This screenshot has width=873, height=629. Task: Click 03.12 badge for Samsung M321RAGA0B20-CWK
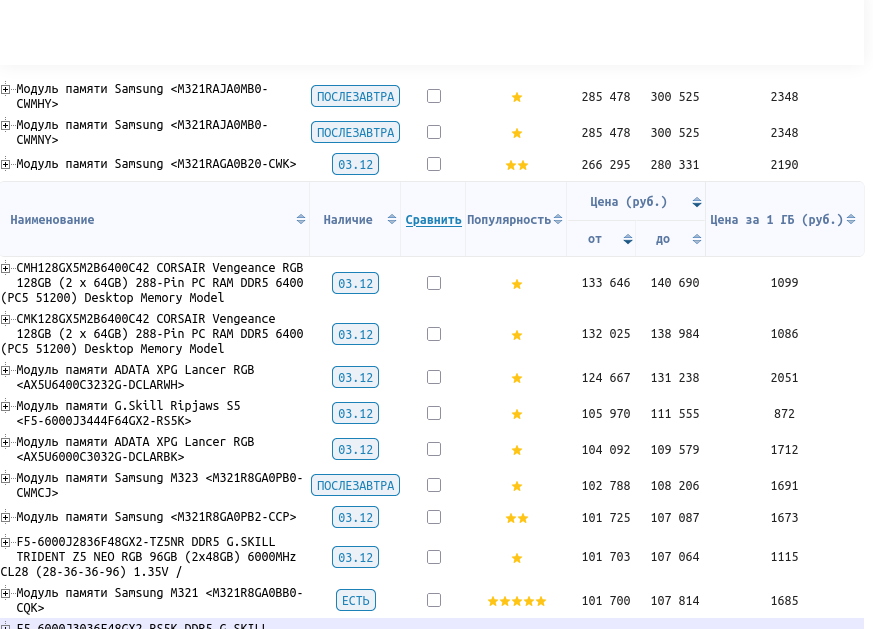tap(355, 164)
